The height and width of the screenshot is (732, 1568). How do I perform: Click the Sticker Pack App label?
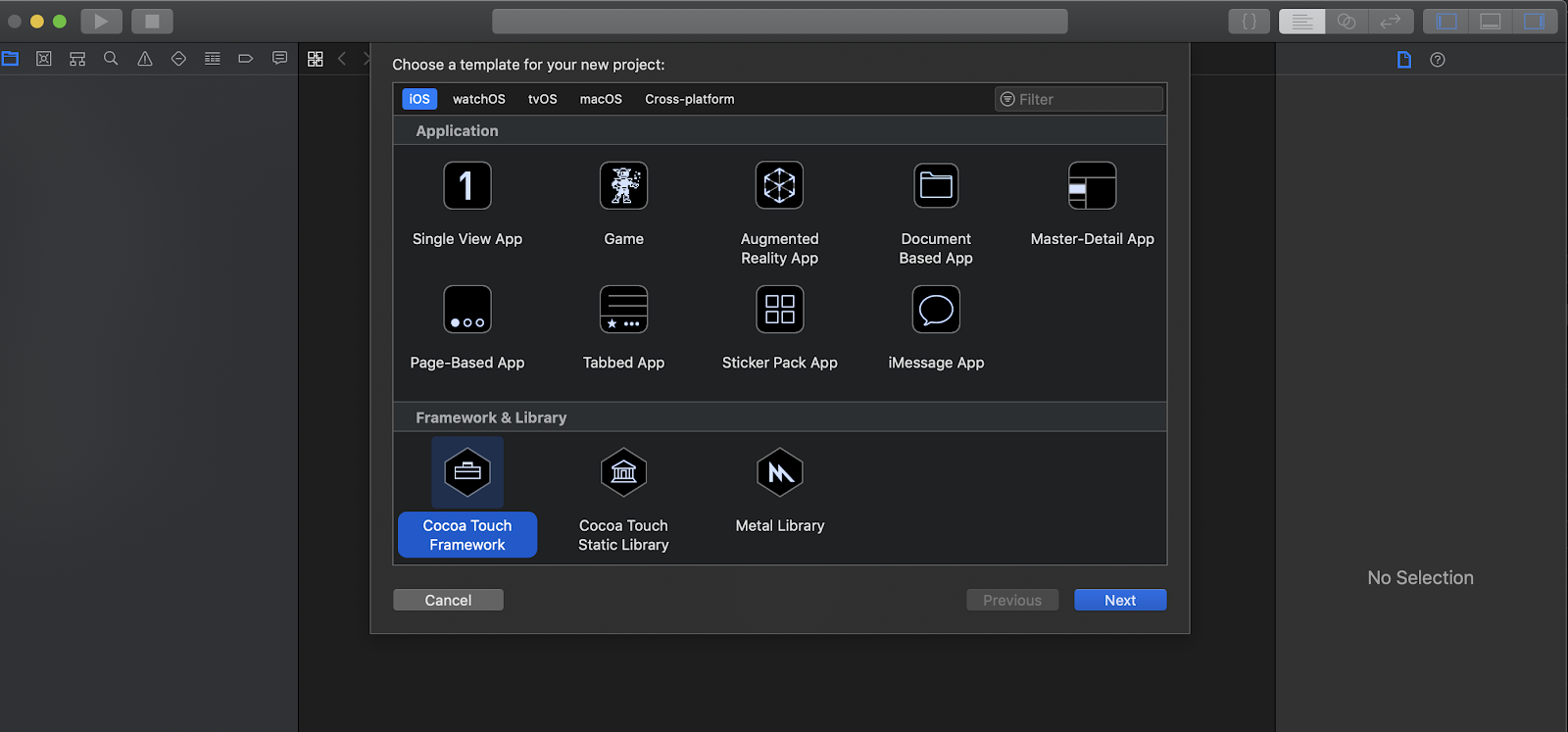(x=780, y=363)
